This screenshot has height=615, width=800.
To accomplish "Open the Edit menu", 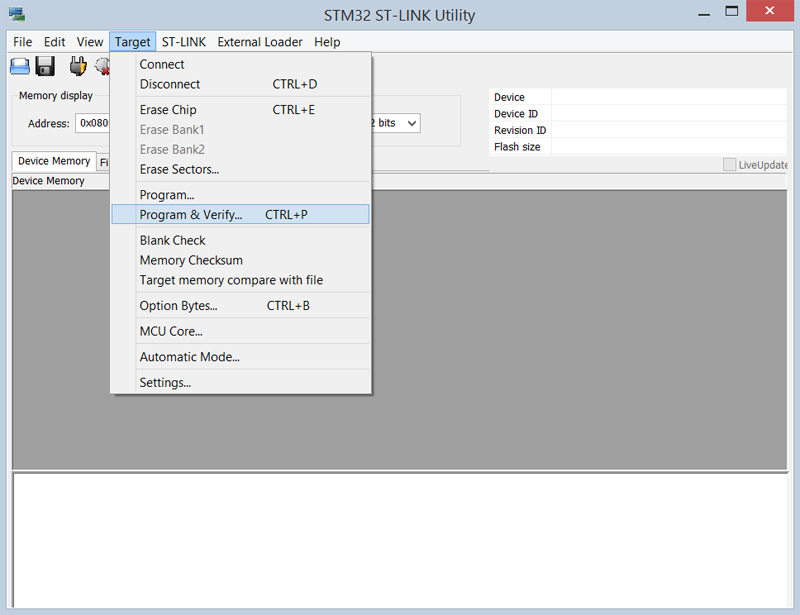I will click(54, 42).
